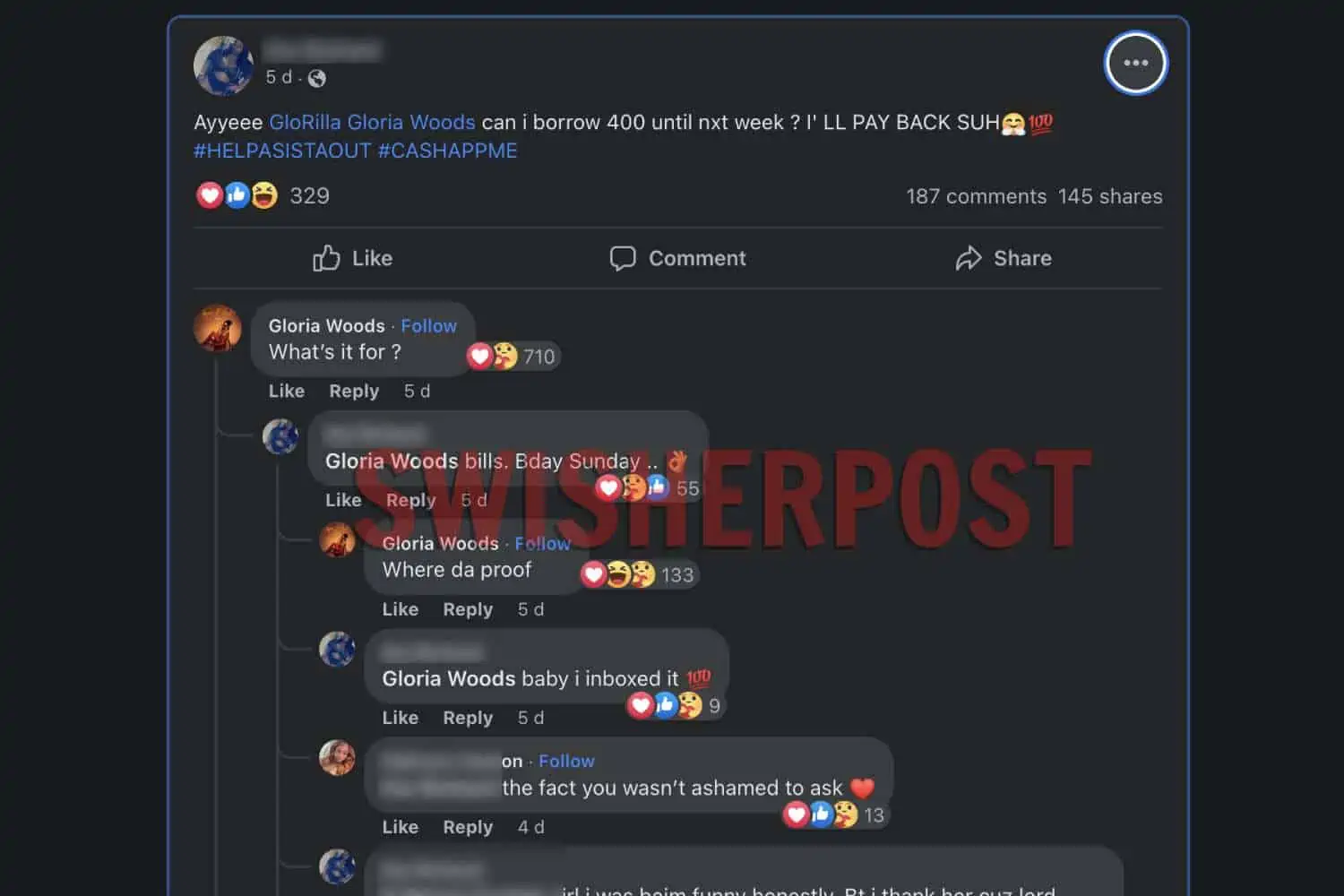This screenshot has height=896, width=1344.
Task: Like the 'Where da proof' comment
Action: 401,609
